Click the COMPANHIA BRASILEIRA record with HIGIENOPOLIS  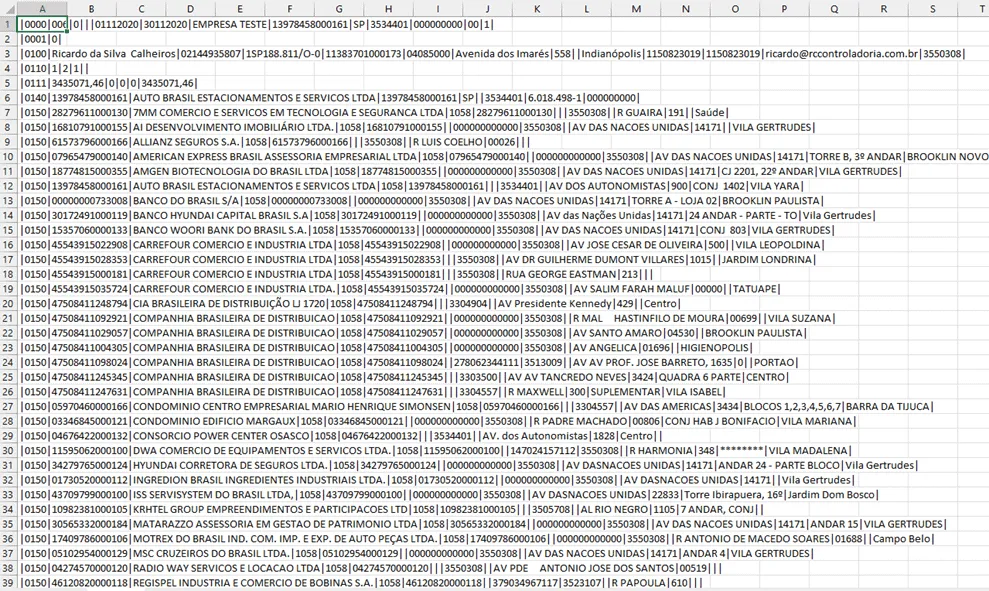click(387, 348)
